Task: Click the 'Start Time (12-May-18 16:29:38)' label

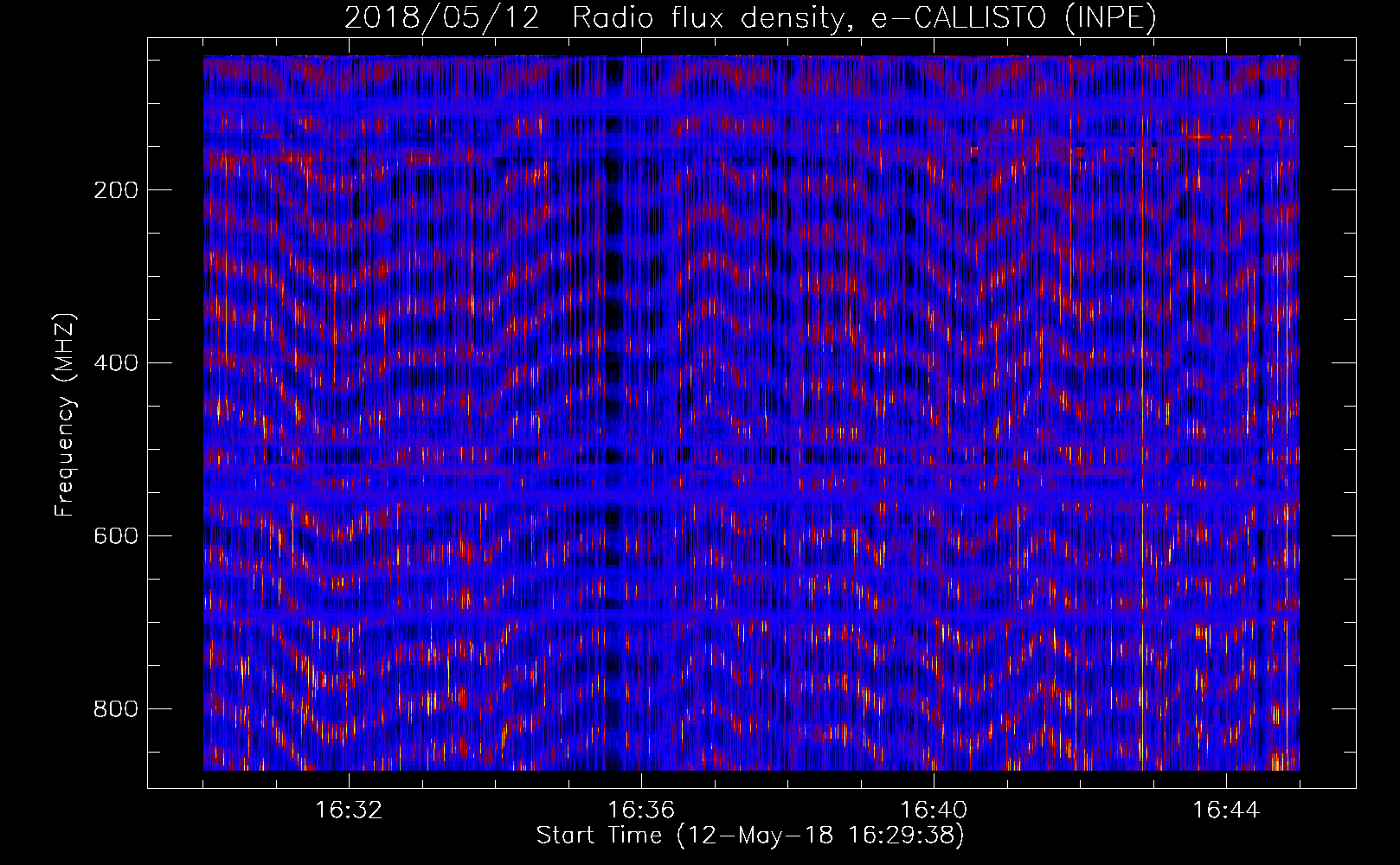Action: click(x=750, y=836)
